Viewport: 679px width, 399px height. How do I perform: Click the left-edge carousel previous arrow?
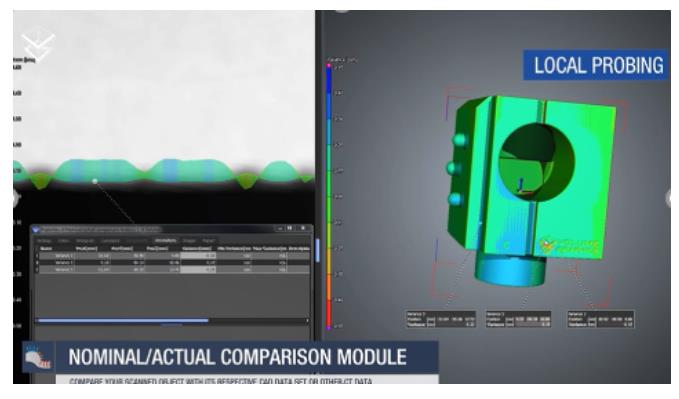(16, 197)
